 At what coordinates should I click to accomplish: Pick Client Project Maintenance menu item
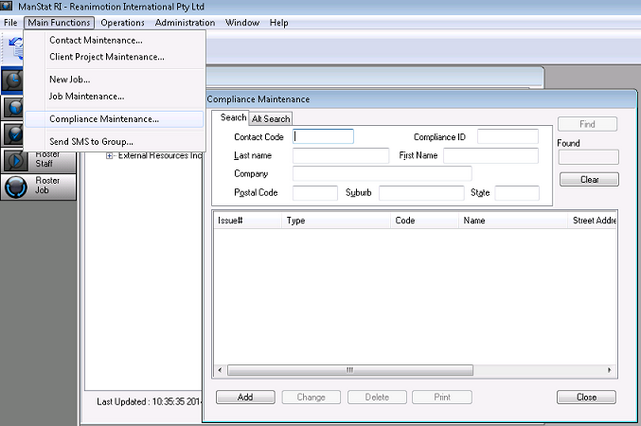click(107, 57)
